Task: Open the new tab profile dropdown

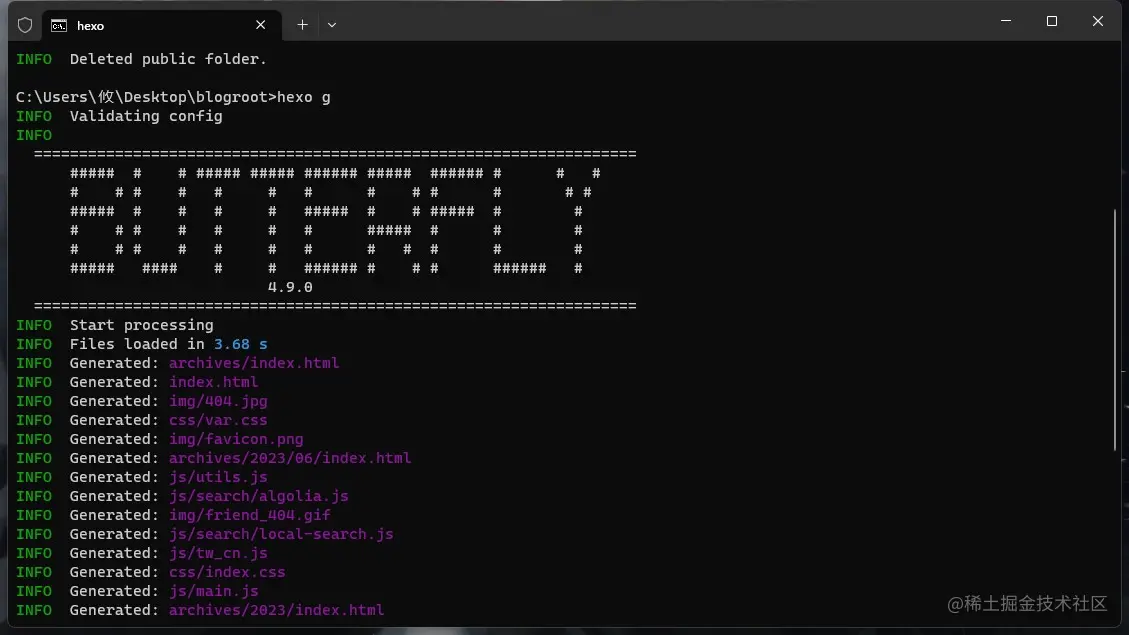Action: coord(332,25)
